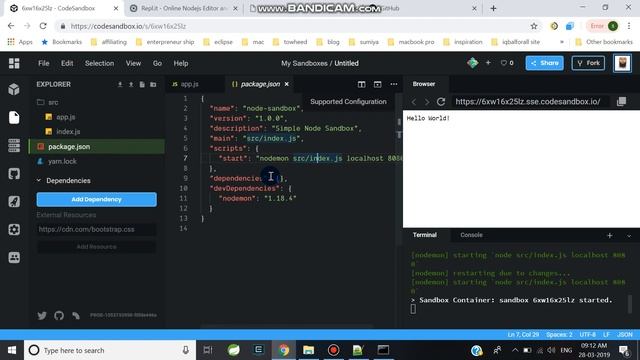Add a new terminal with plus icon

coord(609,236)
